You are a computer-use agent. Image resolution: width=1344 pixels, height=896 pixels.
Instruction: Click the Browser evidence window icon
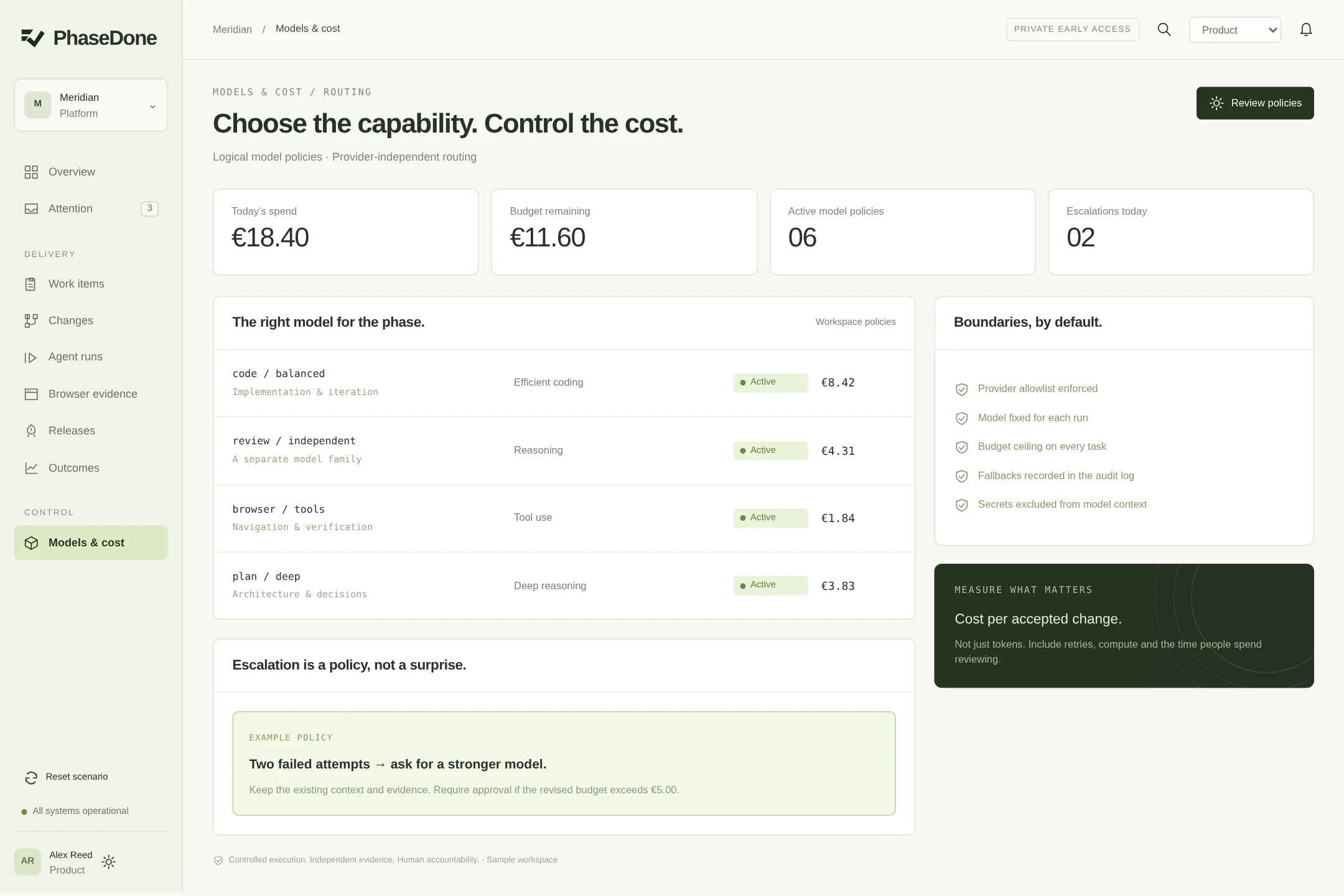tap(31, 394)
